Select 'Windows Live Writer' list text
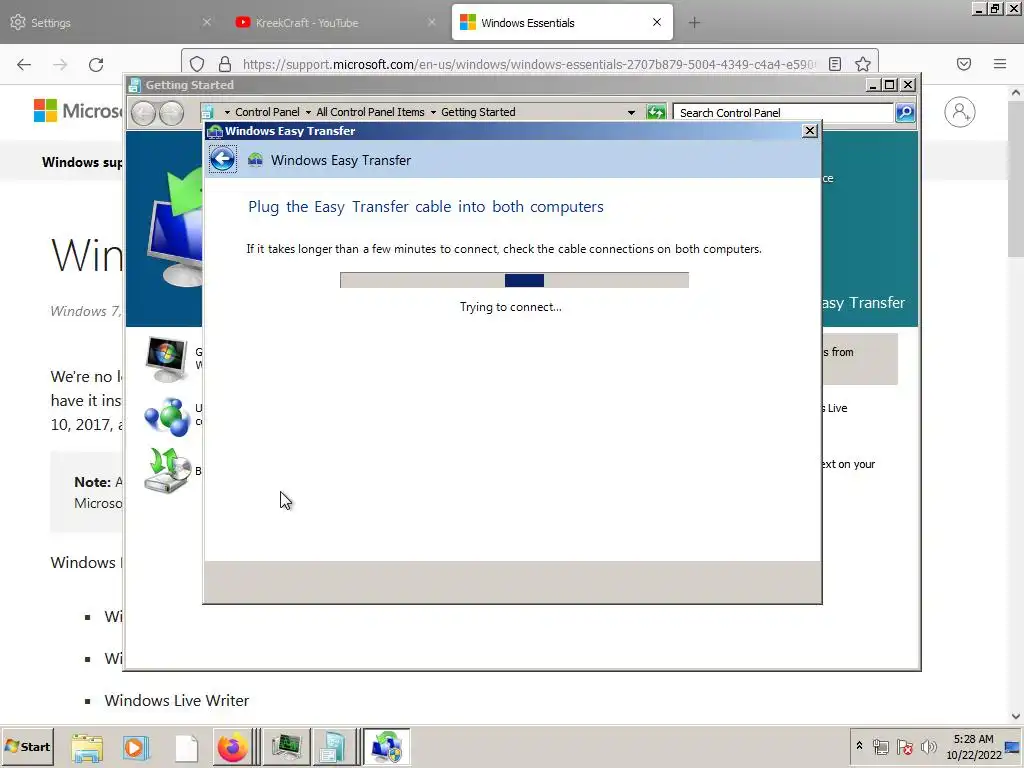Screen dimensions: 1024x768 tap(177, 700)
